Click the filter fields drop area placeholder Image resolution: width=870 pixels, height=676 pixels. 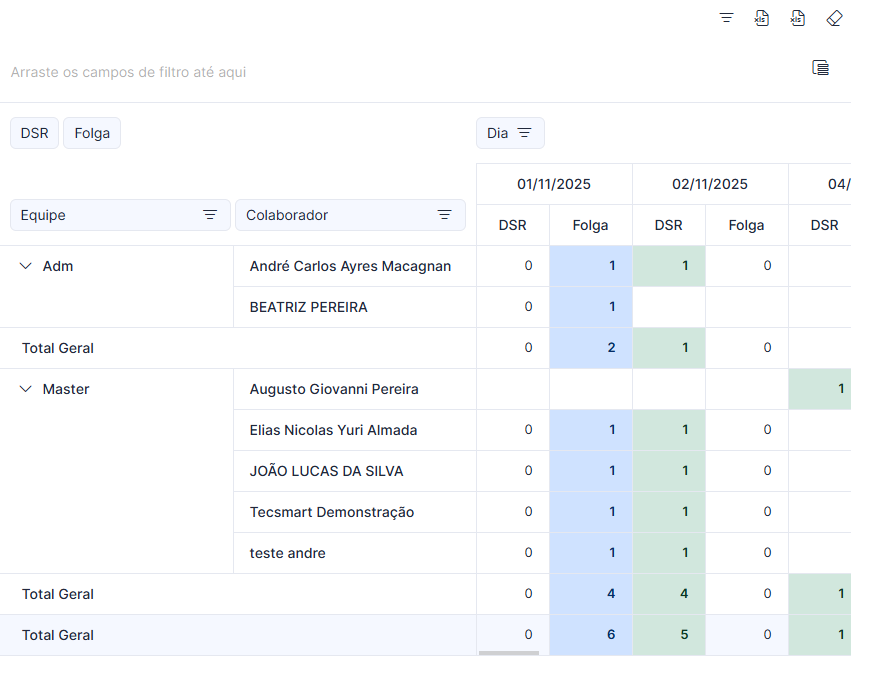click(128, 72)
